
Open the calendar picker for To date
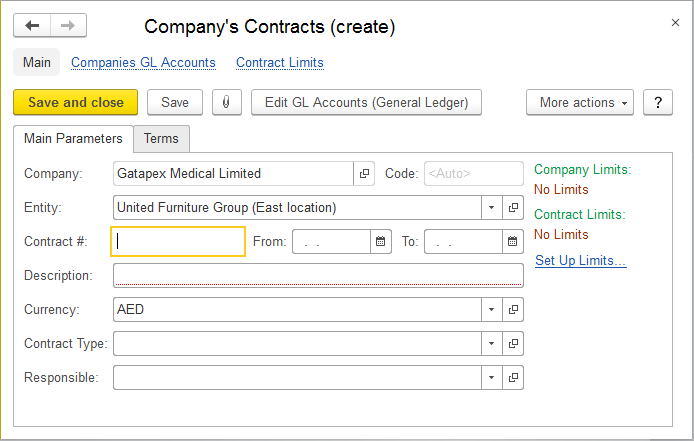[x=512, y=242]
